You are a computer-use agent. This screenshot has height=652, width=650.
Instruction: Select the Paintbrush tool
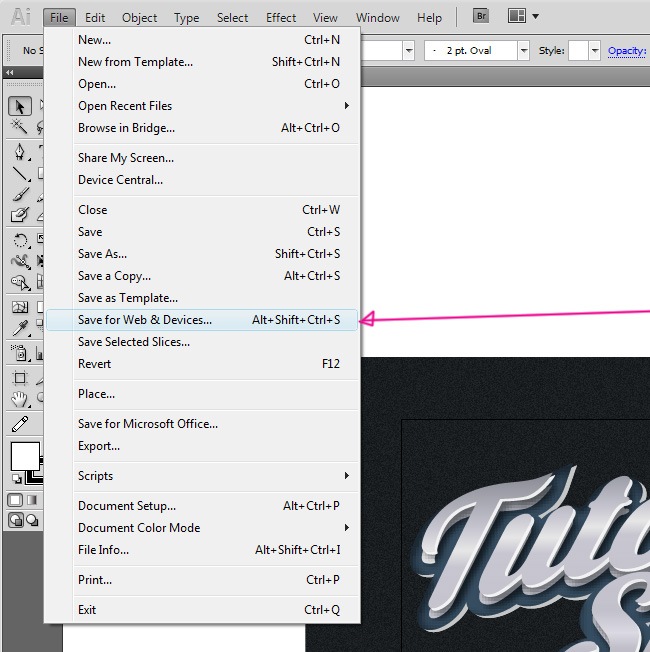19,194
